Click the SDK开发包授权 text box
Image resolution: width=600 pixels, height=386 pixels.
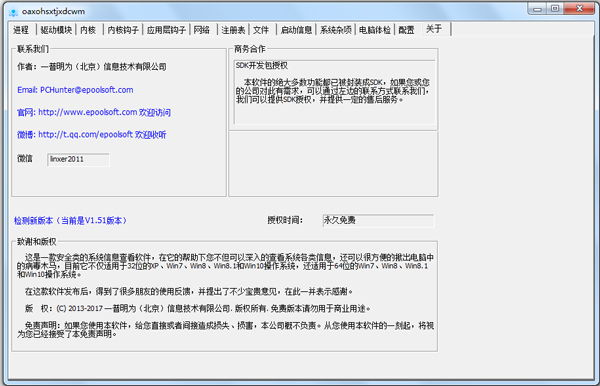335,92
